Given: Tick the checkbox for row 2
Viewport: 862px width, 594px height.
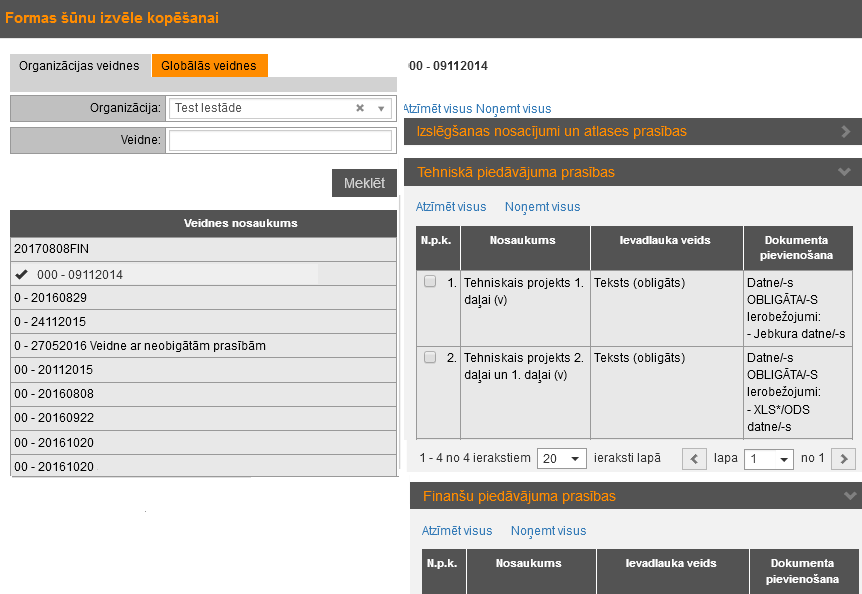Looking at the screenshot, I should pyautogui.click(x=430, y=357).
